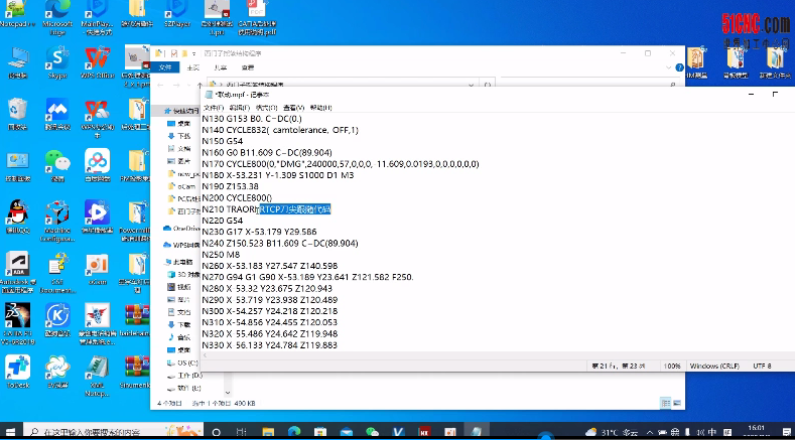Open the Notepad 编辑 (Edit) menu
Viewport: 795px width, 440px height.
[x=239, y=107]
